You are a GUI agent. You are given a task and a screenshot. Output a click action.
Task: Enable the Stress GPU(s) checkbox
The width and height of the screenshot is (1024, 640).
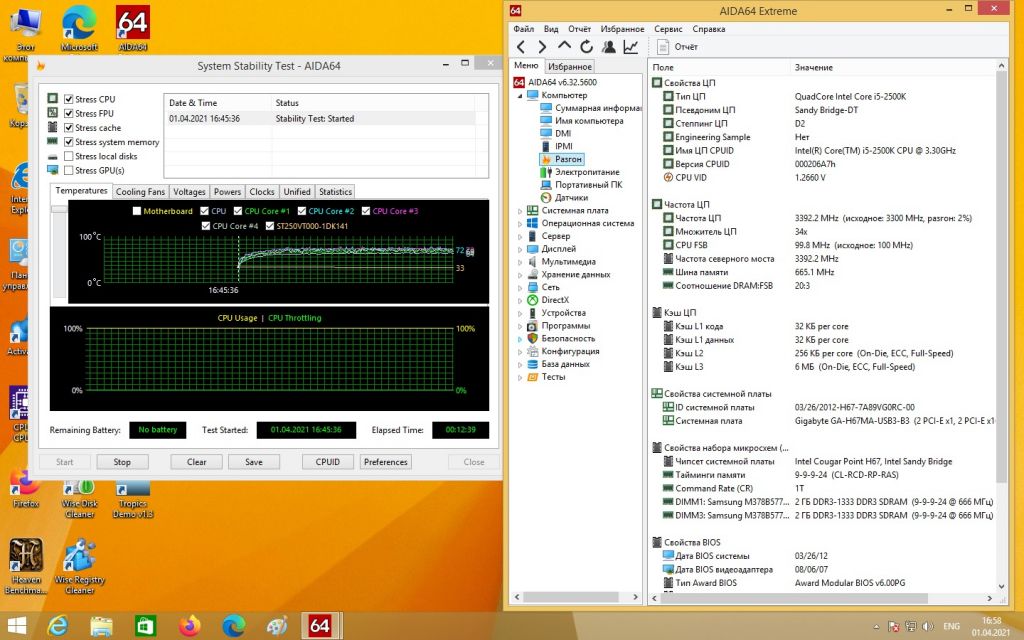(69, 171)
